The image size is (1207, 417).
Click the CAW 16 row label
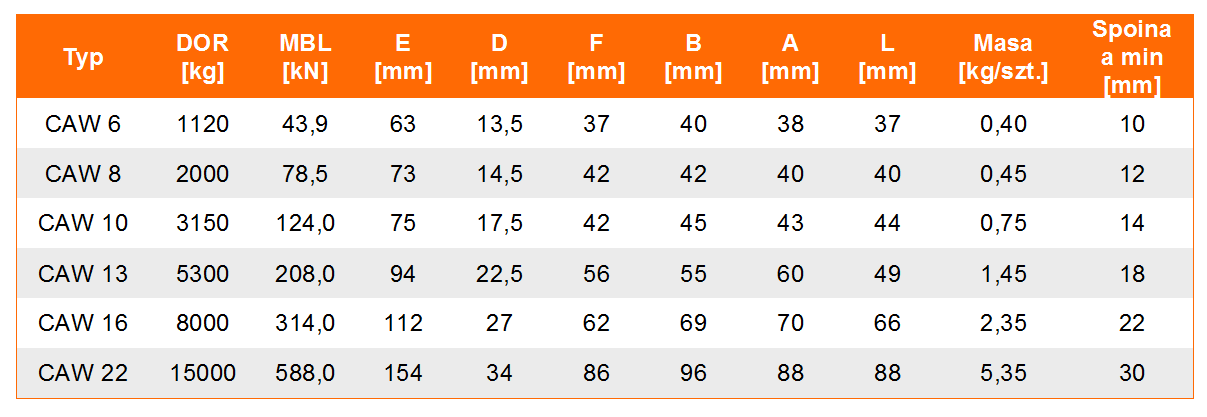[83, 324]
